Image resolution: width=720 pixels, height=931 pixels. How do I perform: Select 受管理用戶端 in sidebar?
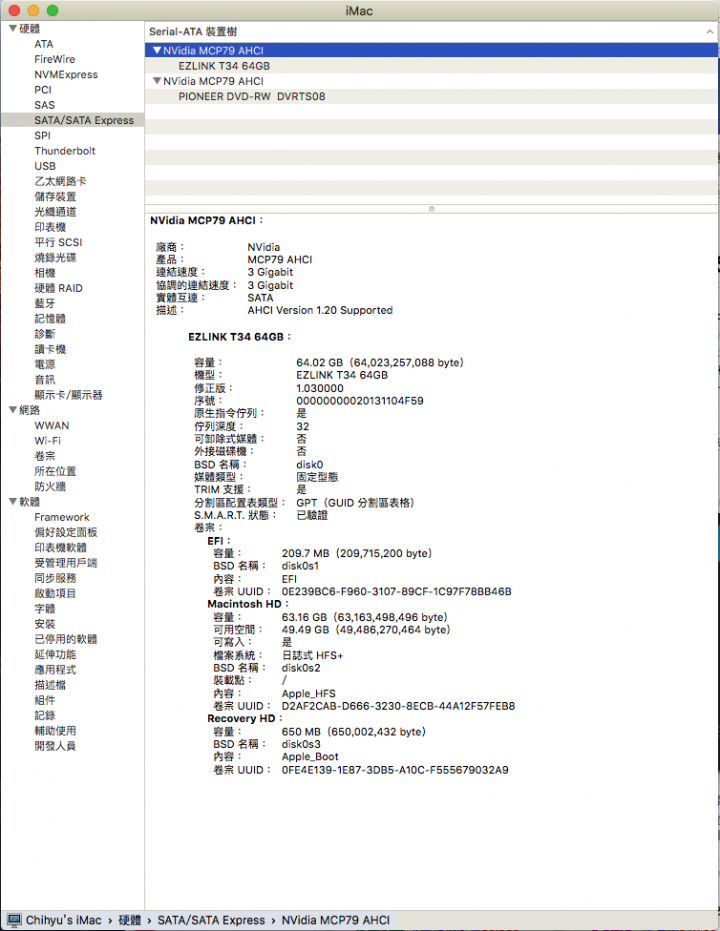click(x=66, y=563)
